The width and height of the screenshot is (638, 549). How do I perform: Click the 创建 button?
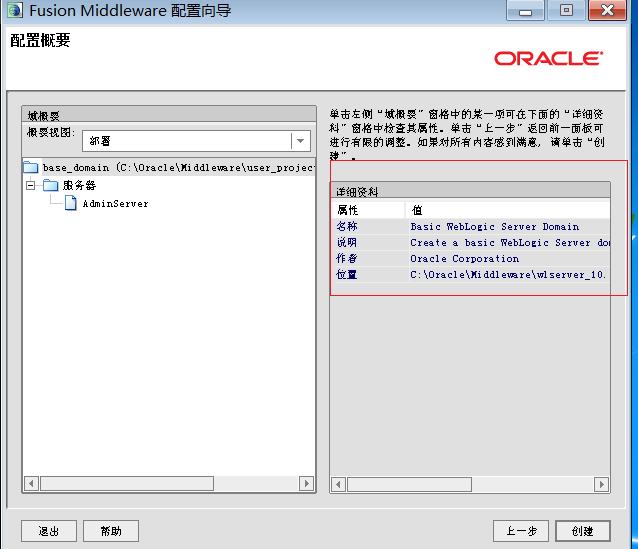[583, 531]
